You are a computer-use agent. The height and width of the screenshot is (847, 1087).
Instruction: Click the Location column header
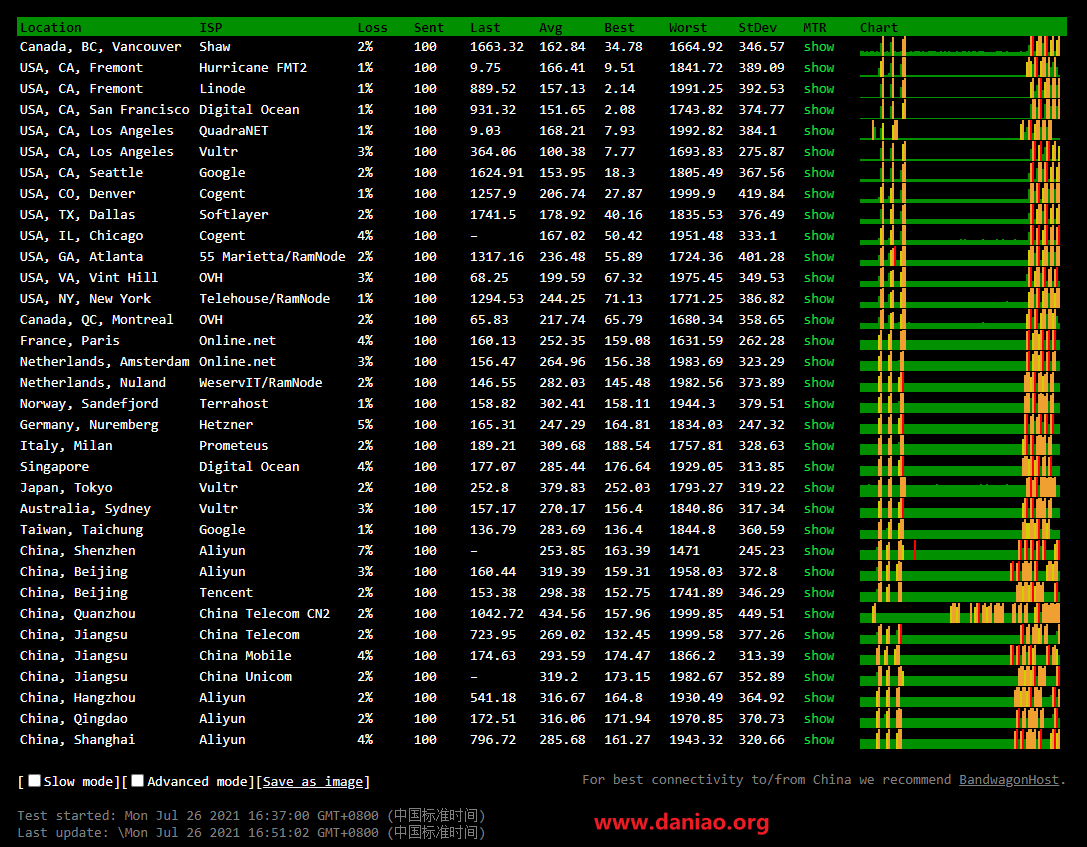(51, 27)
